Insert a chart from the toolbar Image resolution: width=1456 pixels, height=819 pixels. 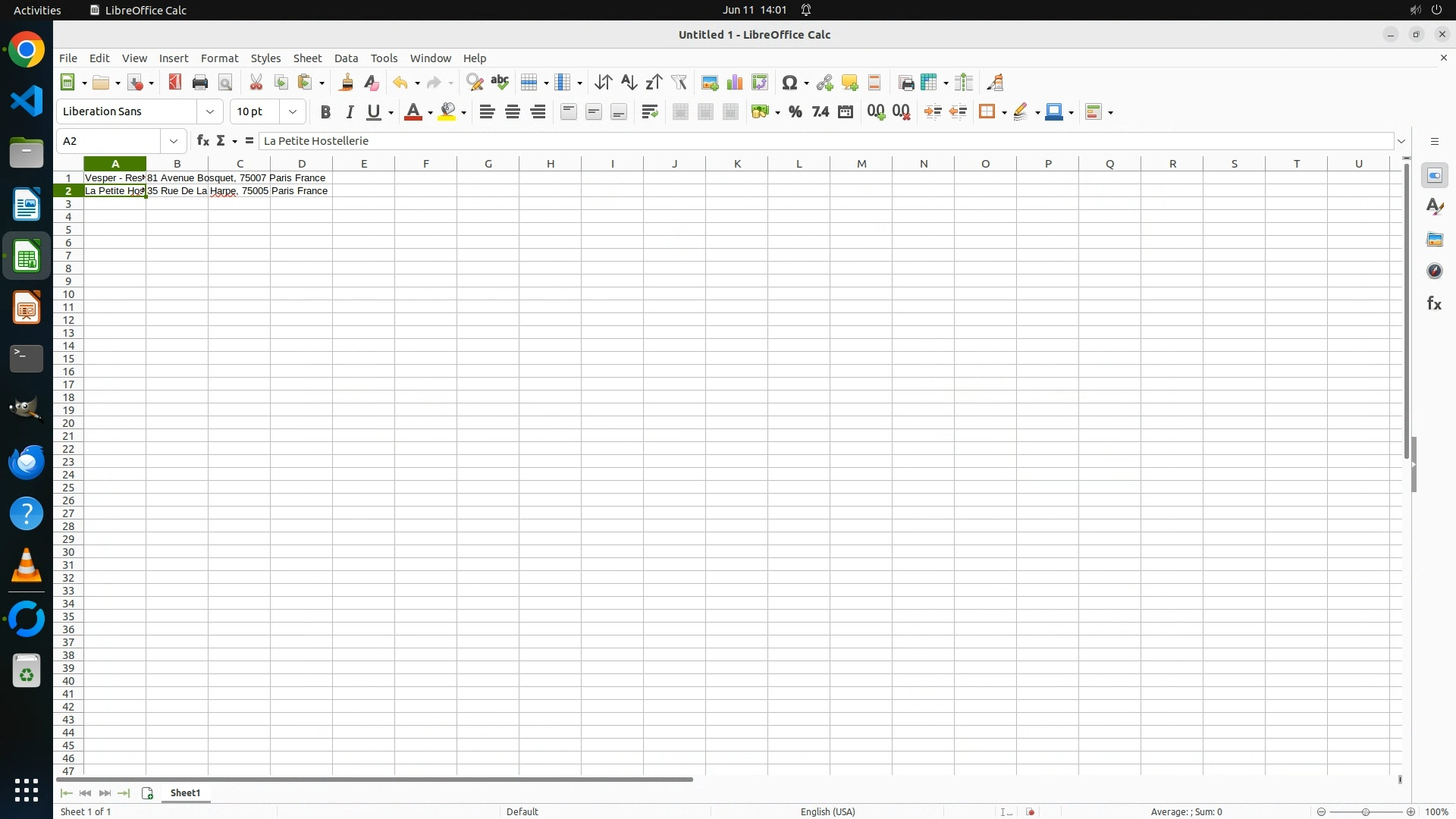coord(734,83)
